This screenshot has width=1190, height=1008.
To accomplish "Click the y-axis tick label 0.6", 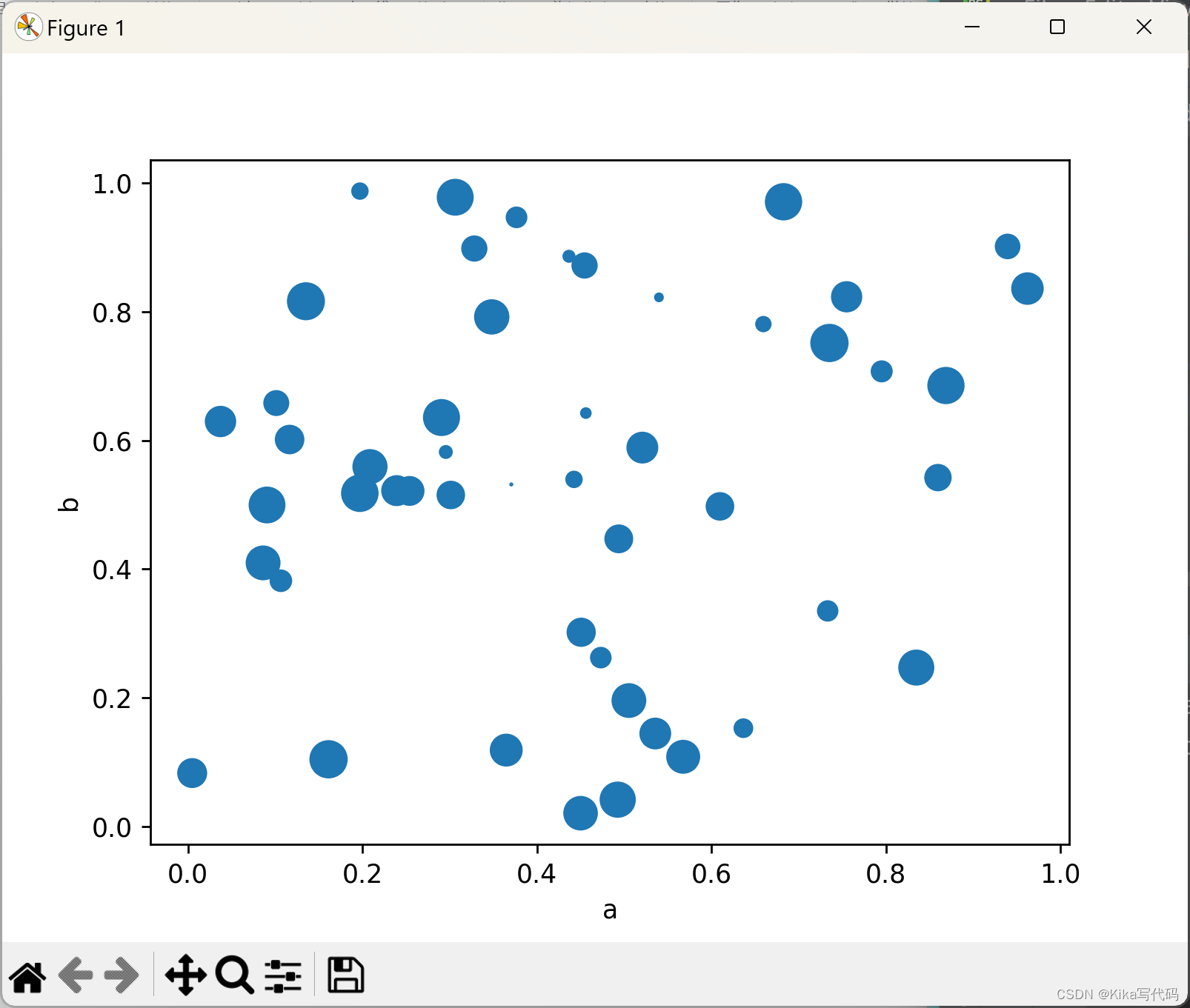I will pos(112,442).
